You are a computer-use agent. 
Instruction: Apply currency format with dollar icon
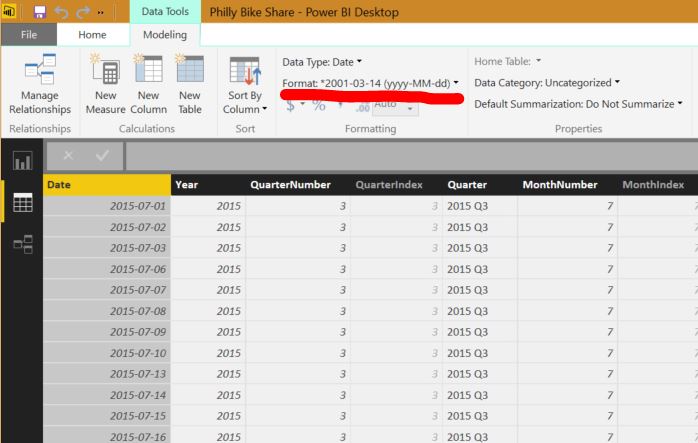coord(291,106)
